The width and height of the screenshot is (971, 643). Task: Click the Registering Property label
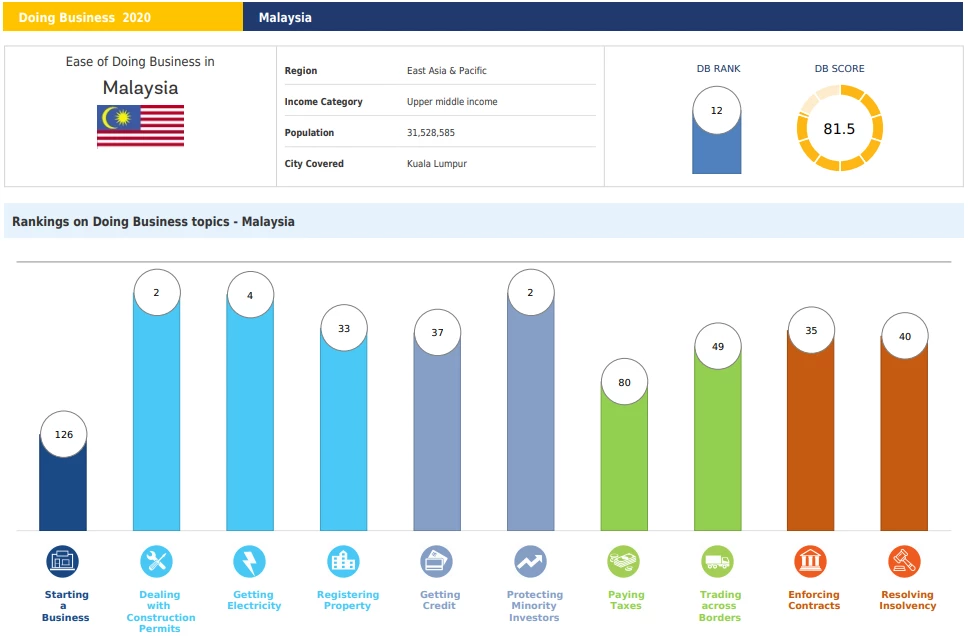[347, 600]
